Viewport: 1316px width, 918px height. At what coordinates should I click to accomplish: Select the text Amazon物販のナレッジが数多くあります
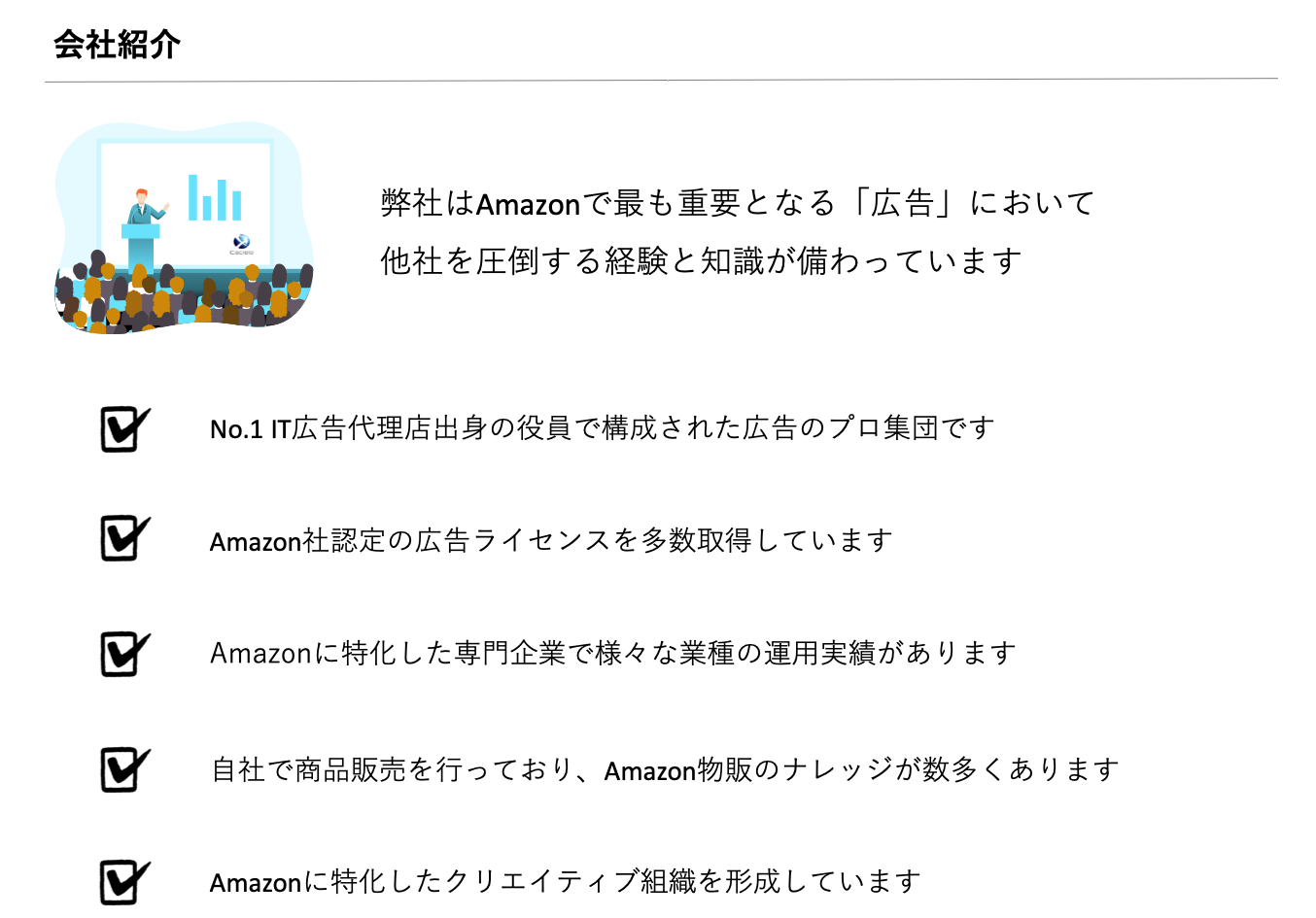coord(860,770)
